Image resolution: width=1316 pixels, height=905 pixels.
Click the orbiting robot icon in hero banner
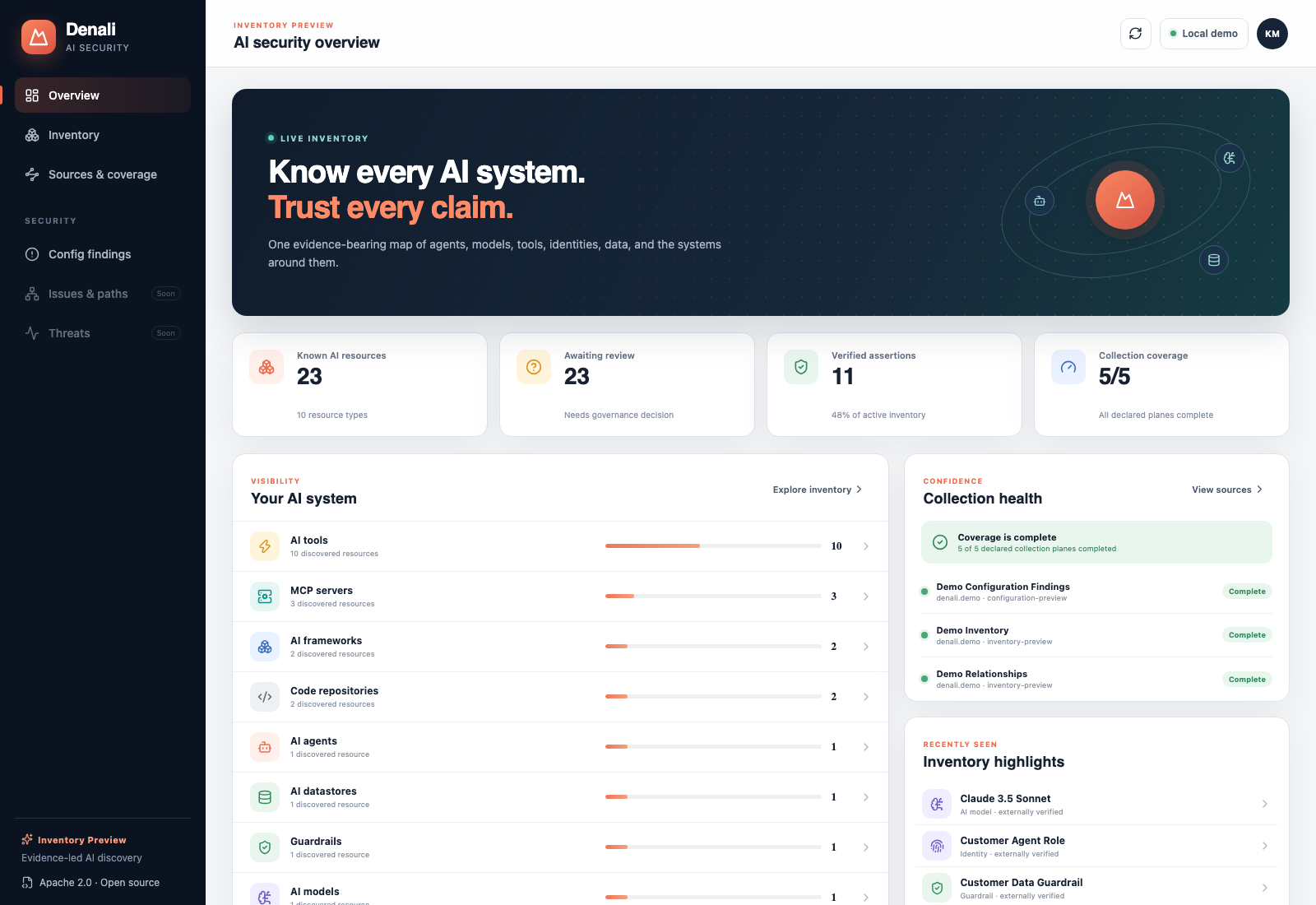pyautogui.click(x=1040, y=201)
